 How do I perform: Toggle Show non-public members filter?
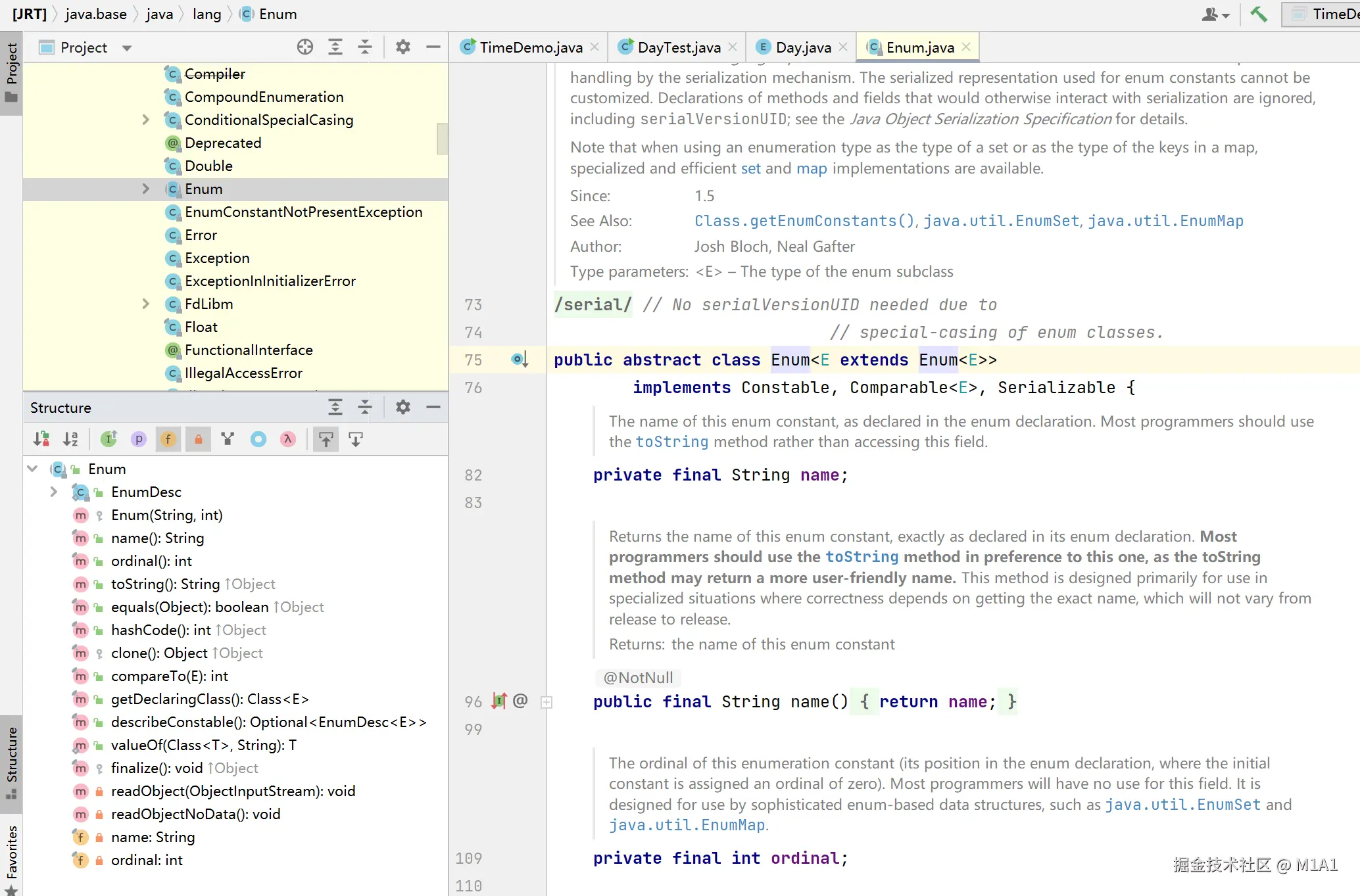pos(198,439)
